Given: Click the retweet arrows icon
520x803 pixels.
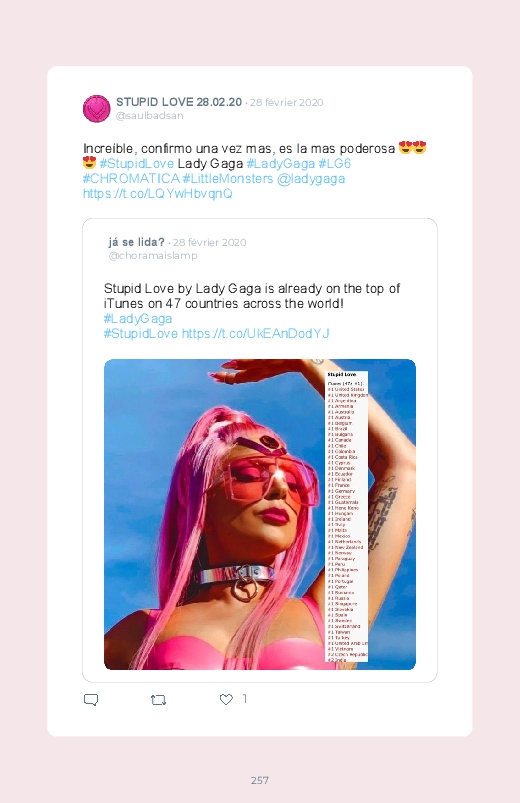Looking at the screenshot, I should [158, 700].
